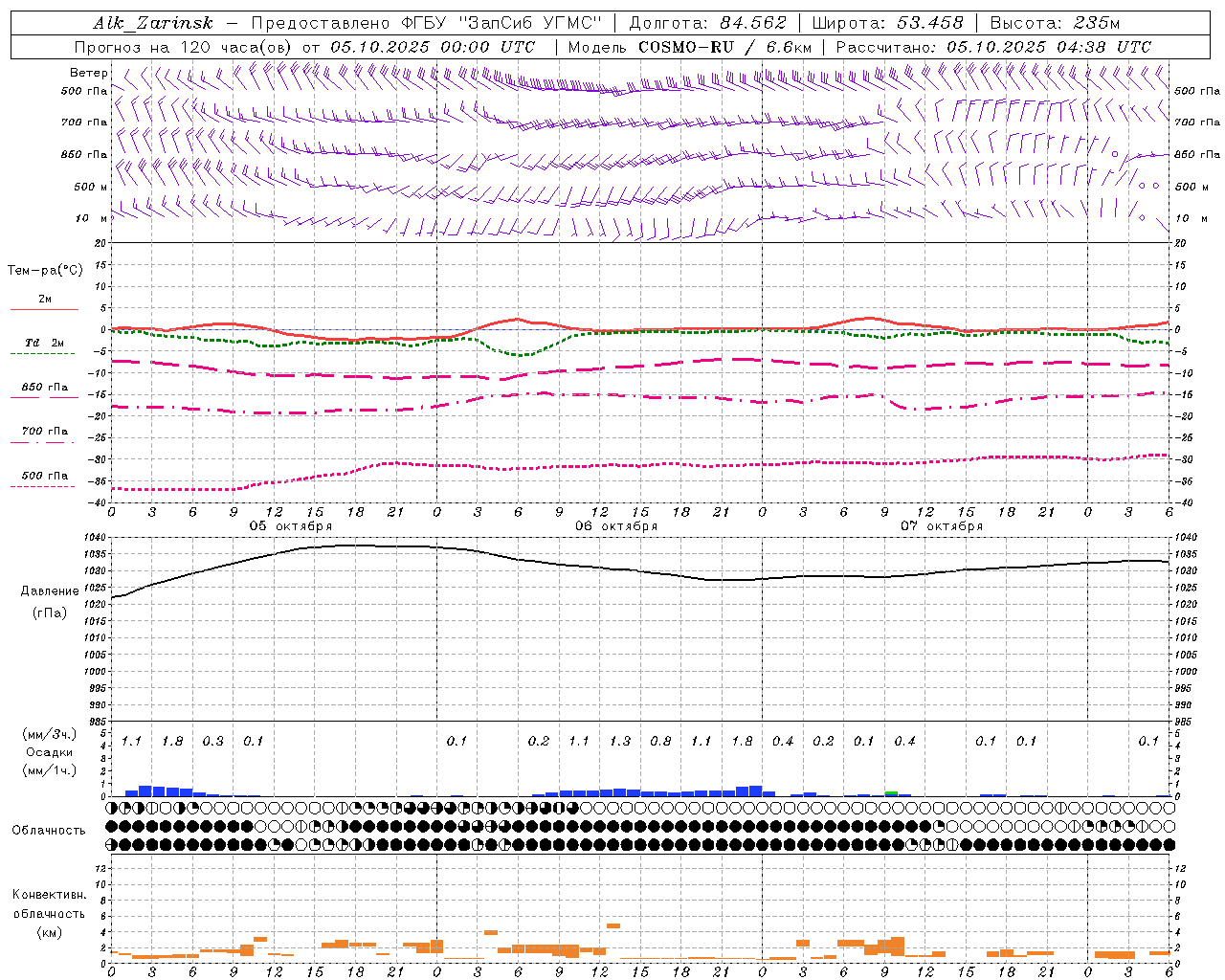Select the 0.8 precipitation total value
This screenshot has width=1225, height=980.
point(660,742)
